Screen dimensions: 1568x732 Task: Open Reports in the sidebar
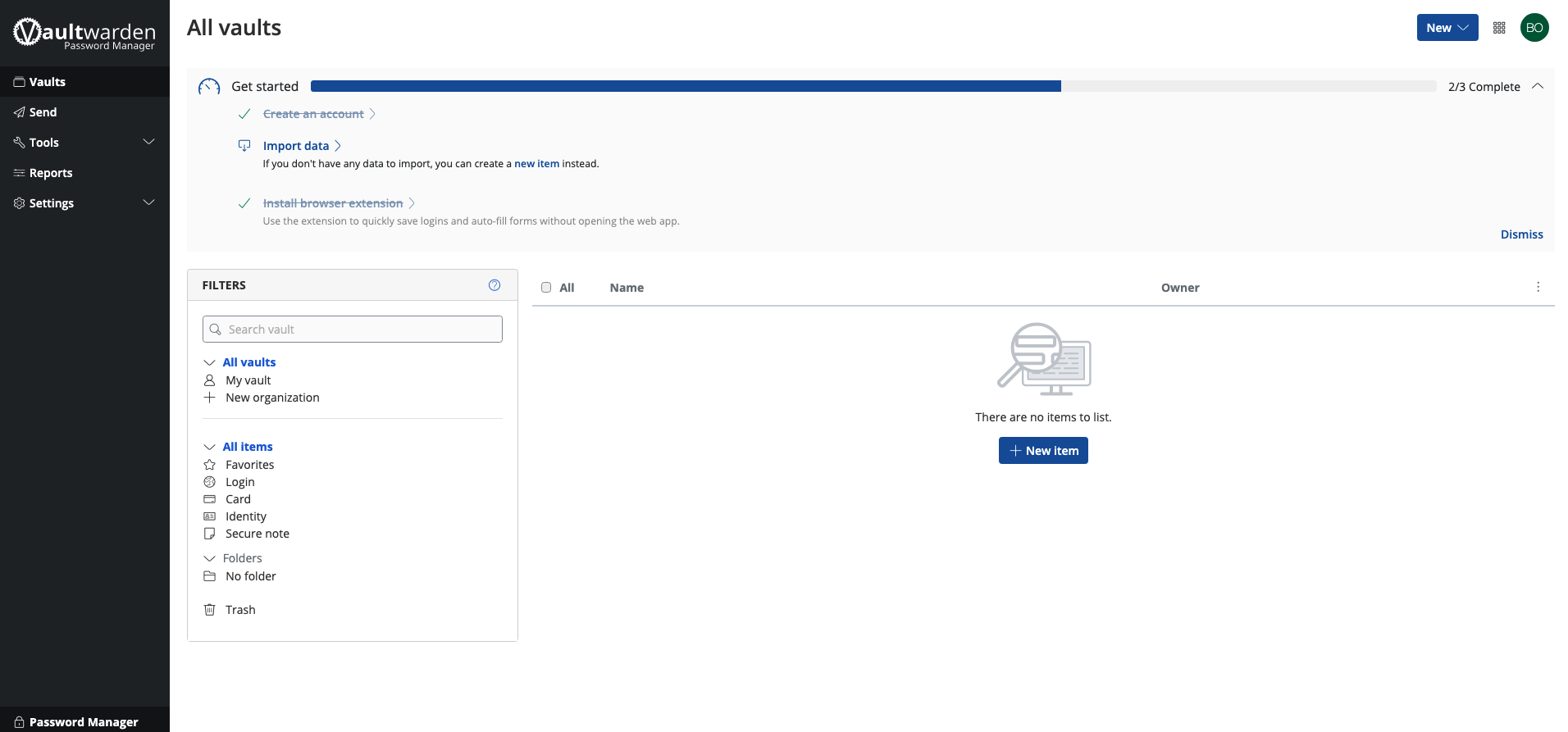[51, 173]
